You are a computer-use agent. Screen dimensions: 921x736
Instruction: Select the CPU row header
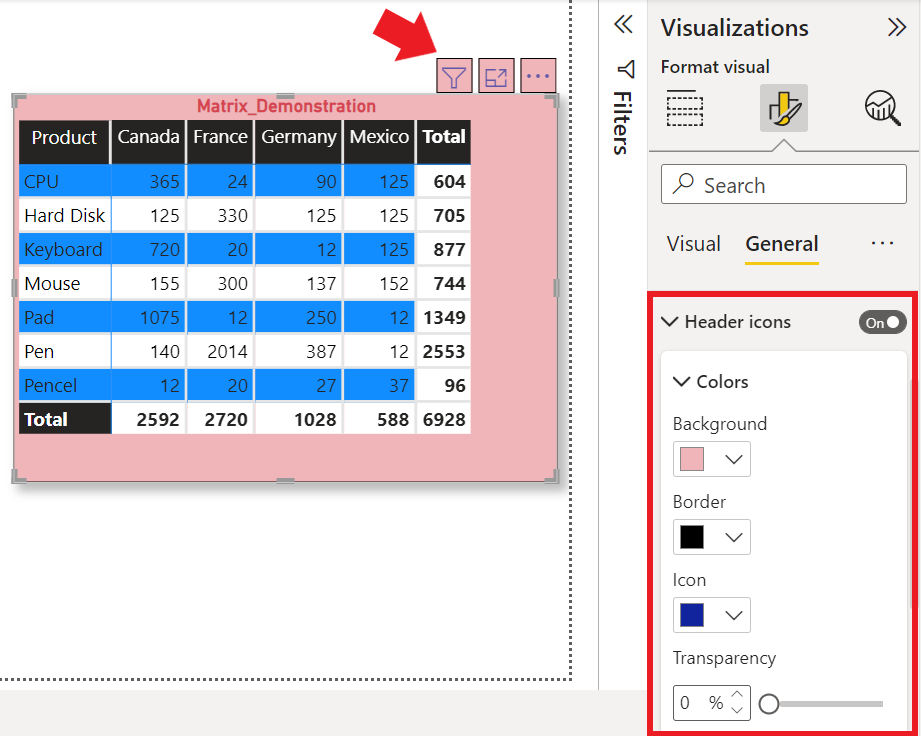coord(65,181)
